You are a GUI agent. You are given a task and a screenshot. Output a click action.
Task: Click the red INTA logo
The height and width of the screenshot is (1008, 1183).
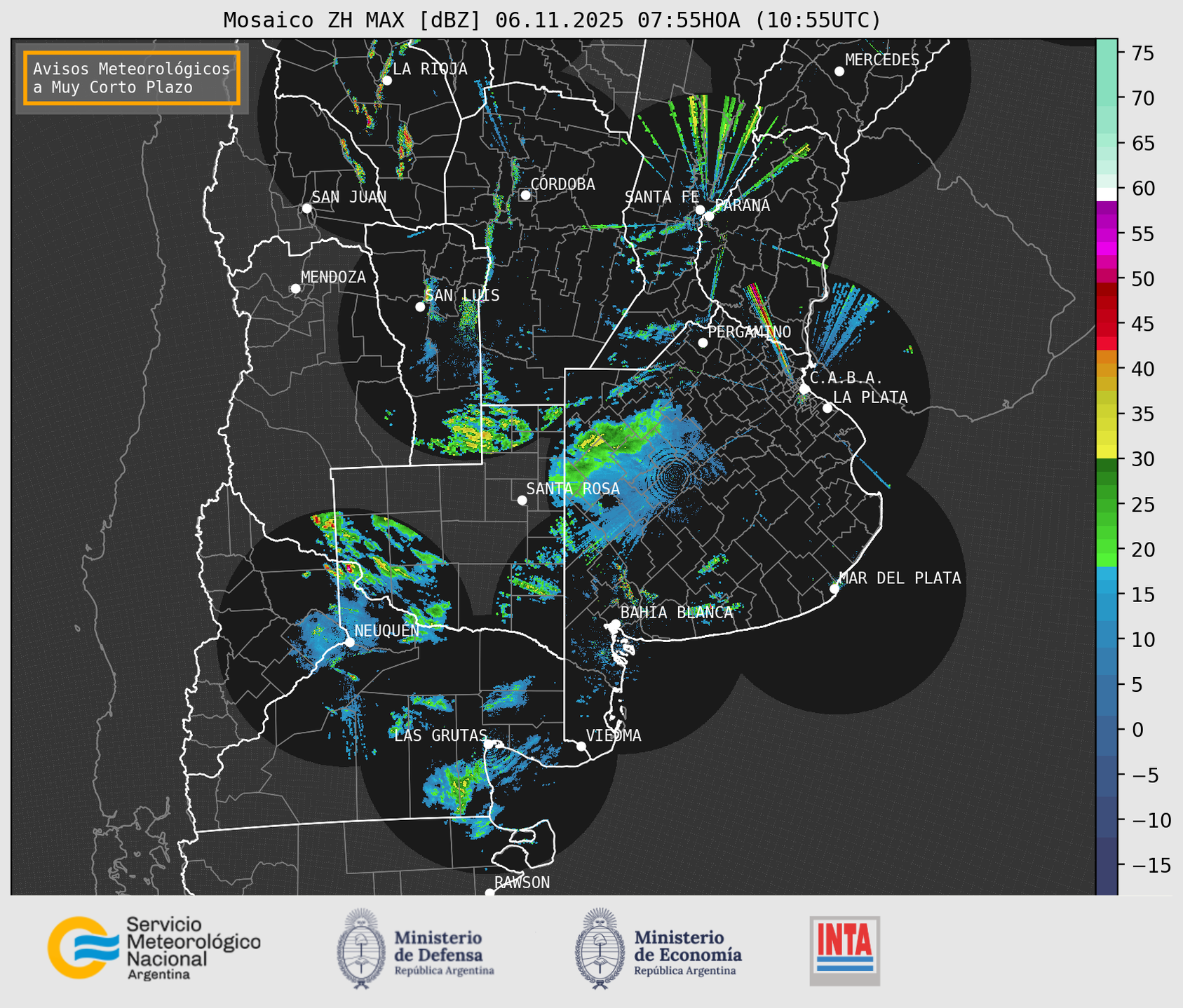pos(845,951)
